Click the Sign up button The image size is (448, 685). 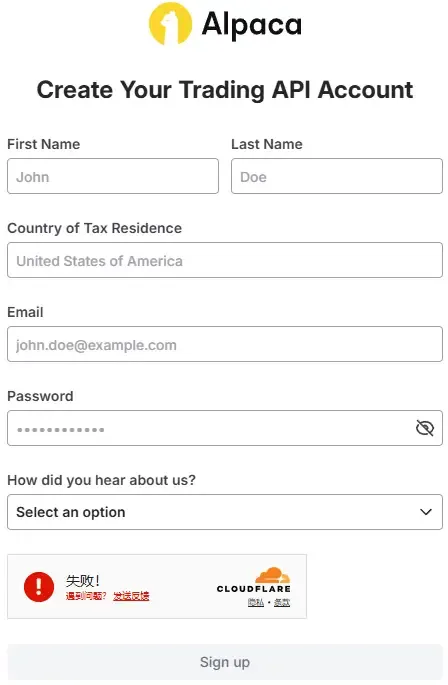tap(225, 662)
